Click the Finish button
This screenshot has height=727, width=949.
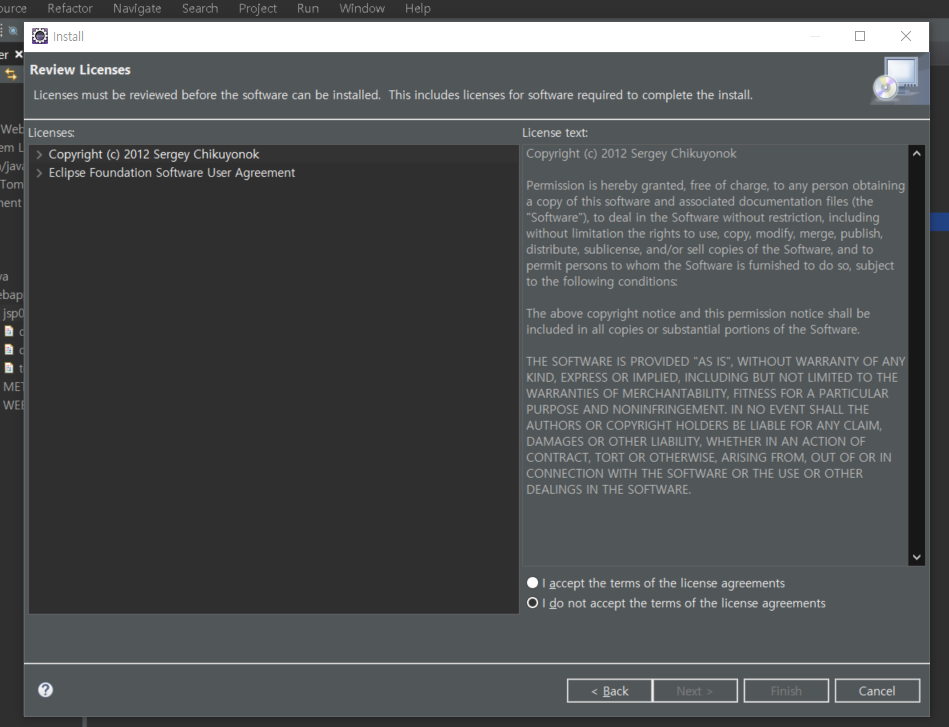786,691
